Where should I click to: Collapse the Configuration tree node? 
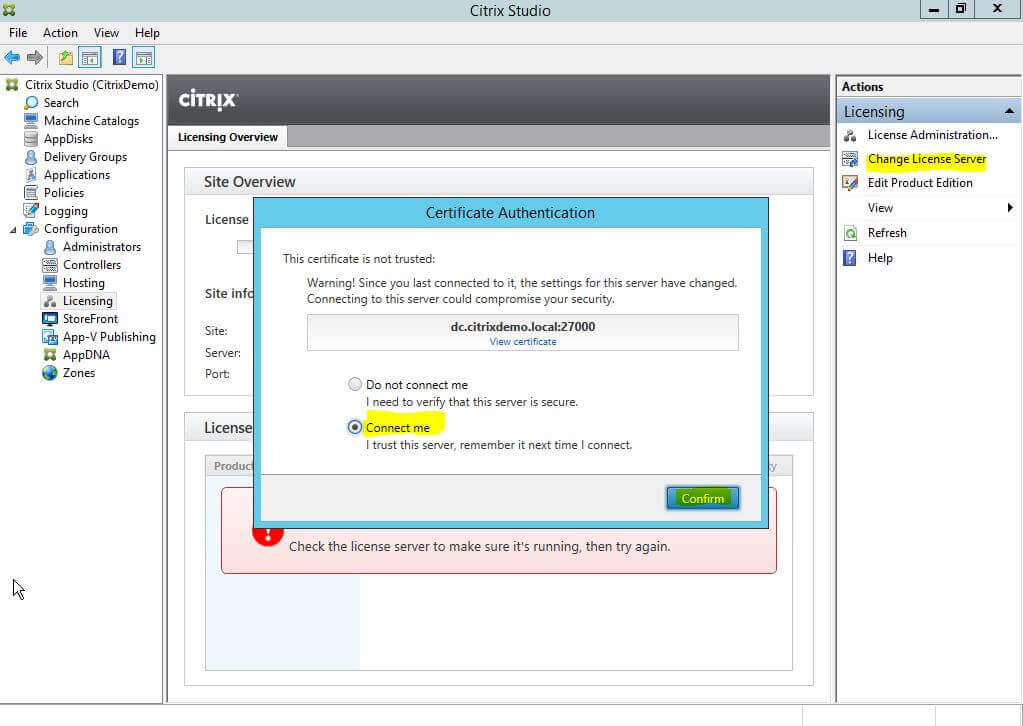13,230
